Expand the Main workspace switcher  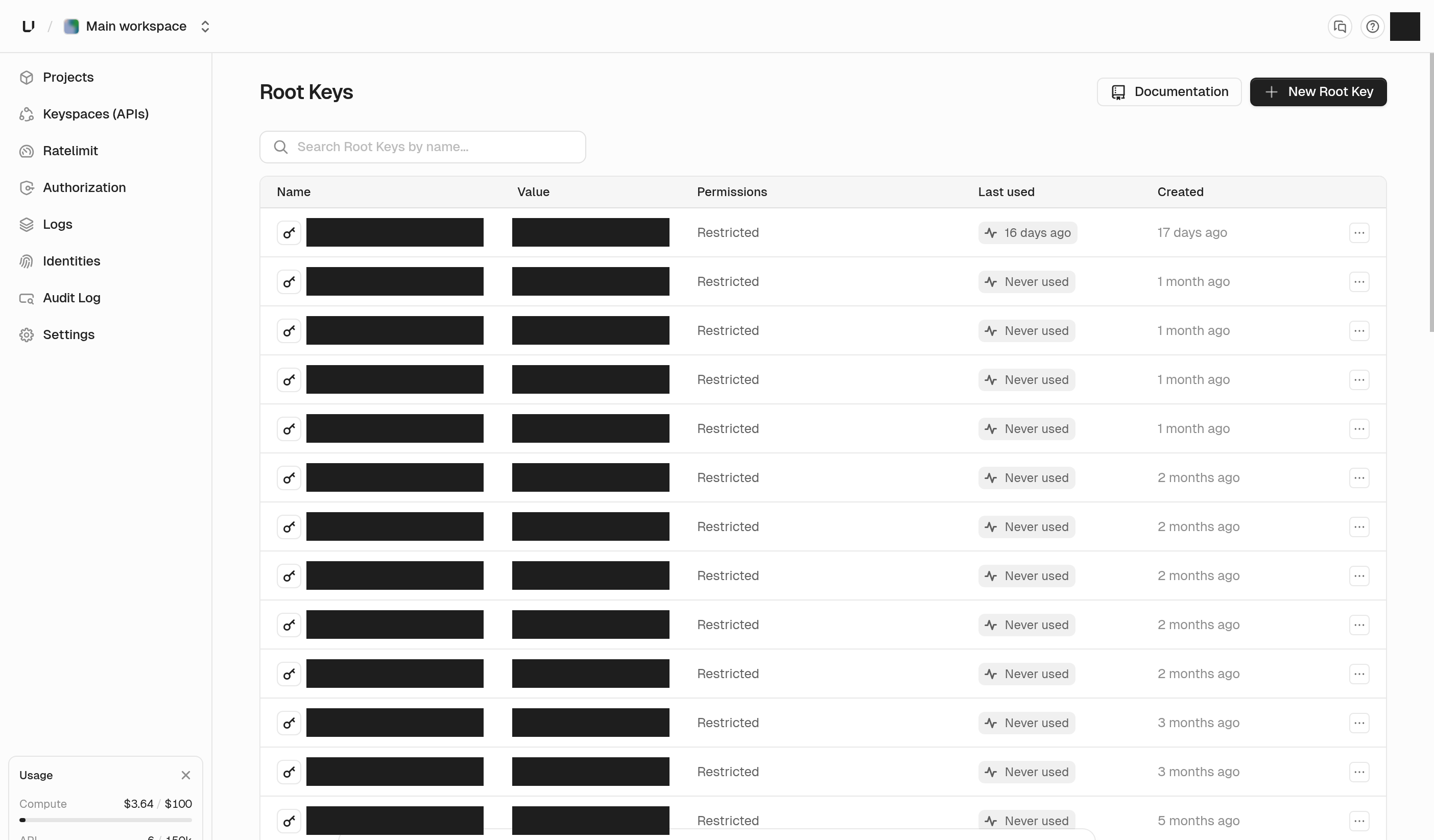[x=136, y=26]
